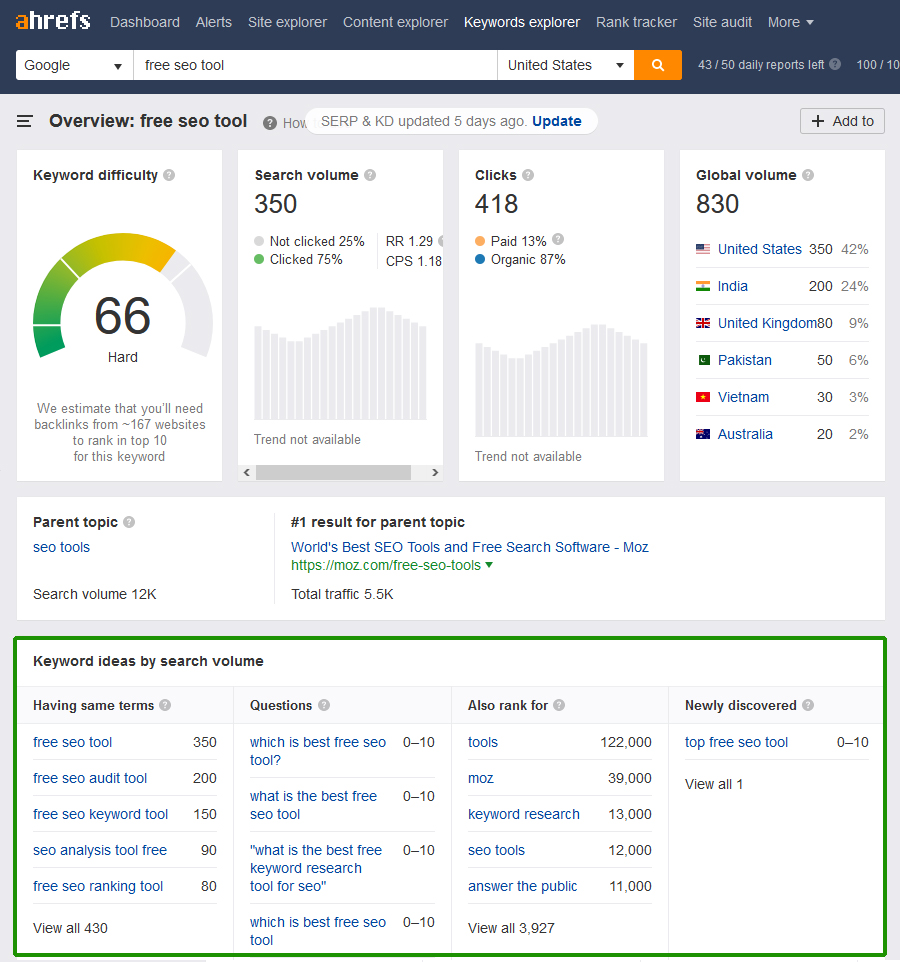900x962 pixels.
Task: Click the help icon next to Also rank for
Action: click(x=559, y=705)
